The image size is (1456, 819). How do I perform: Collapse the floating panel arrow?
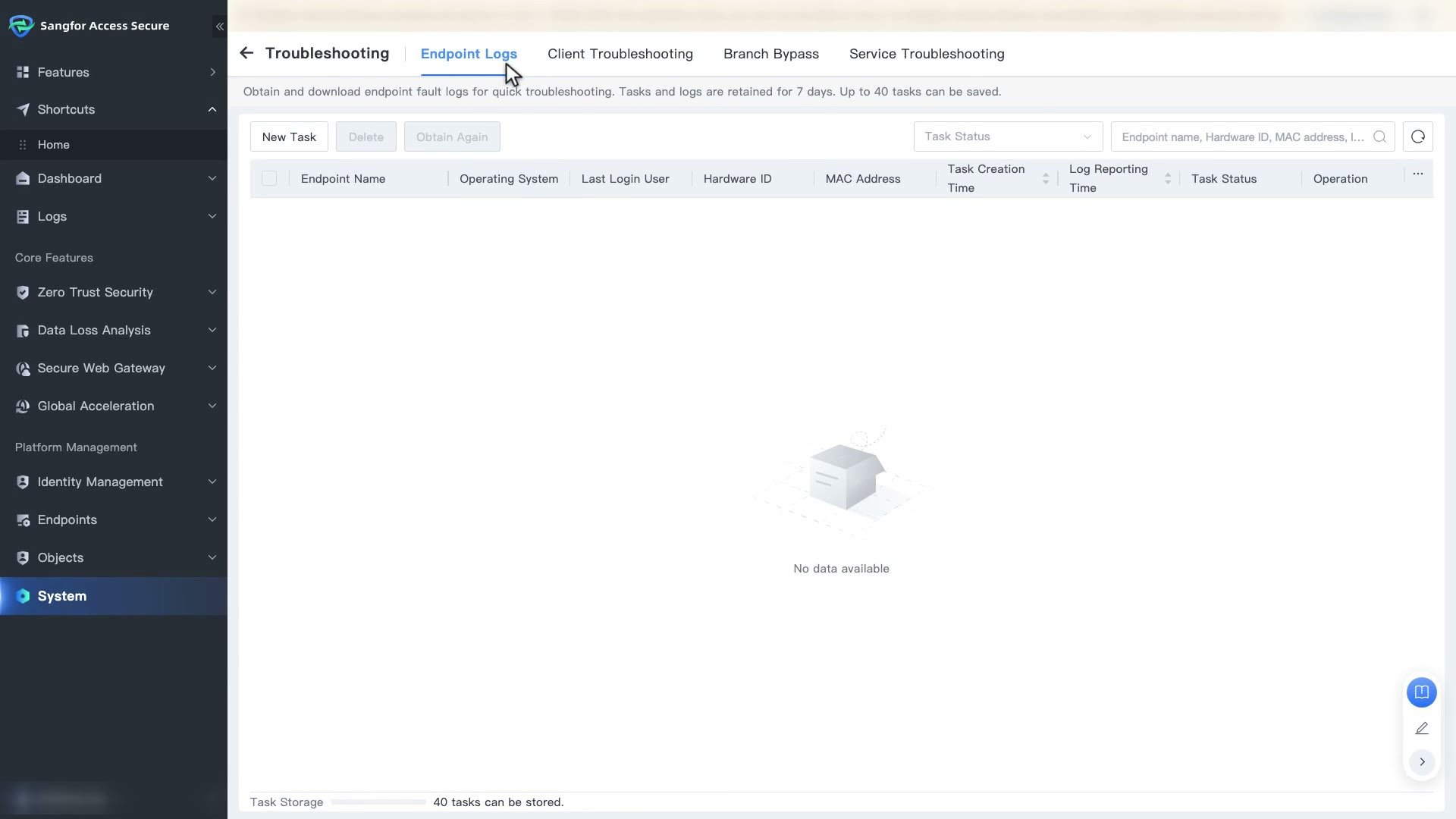[1422, 761]
